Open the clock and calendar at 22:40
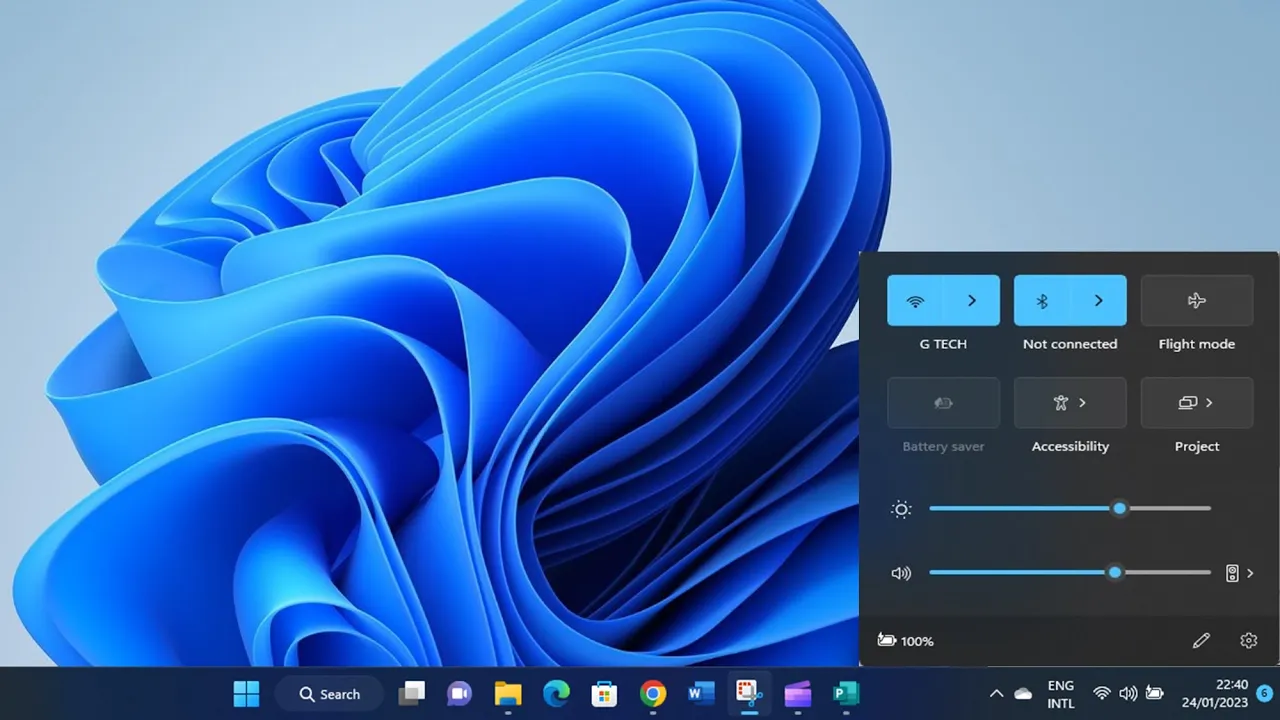Screen dimensions: 1280x720 click(1214, 694)
